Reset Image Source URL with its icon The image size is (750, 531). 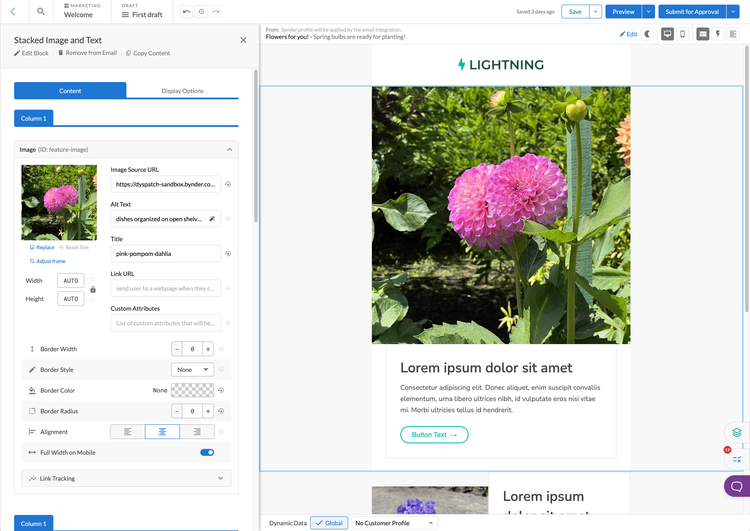tap(228, 184)
